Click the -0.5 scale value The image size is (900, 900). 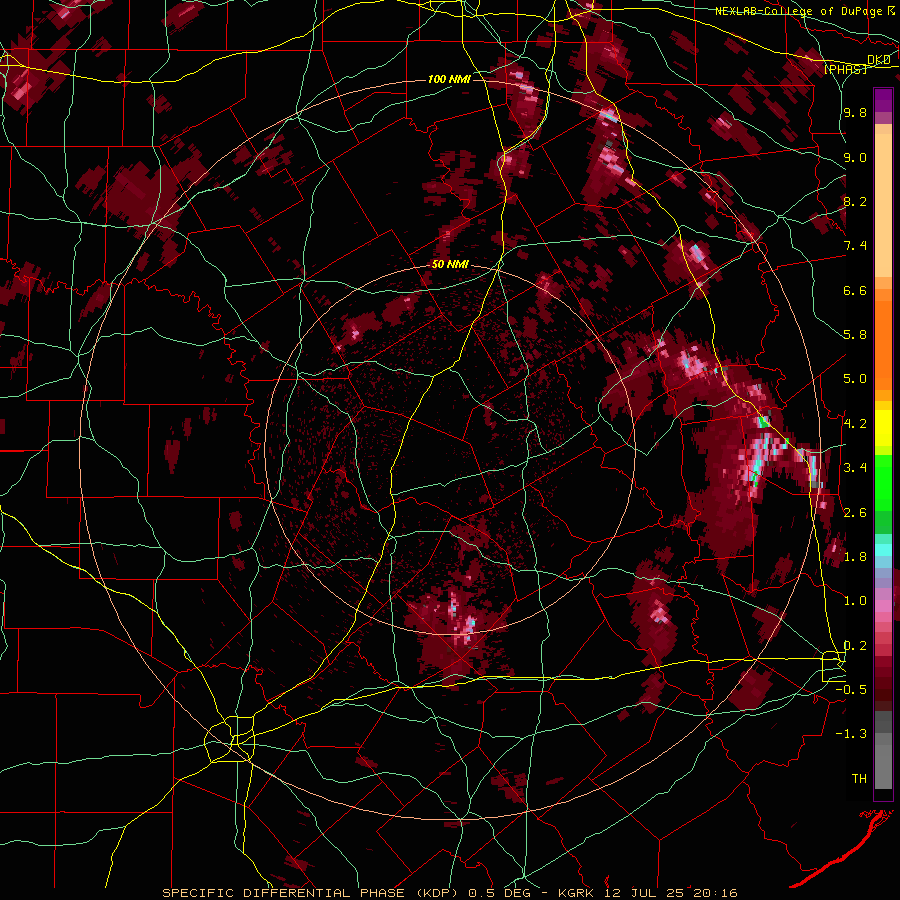tap(851, 690)
